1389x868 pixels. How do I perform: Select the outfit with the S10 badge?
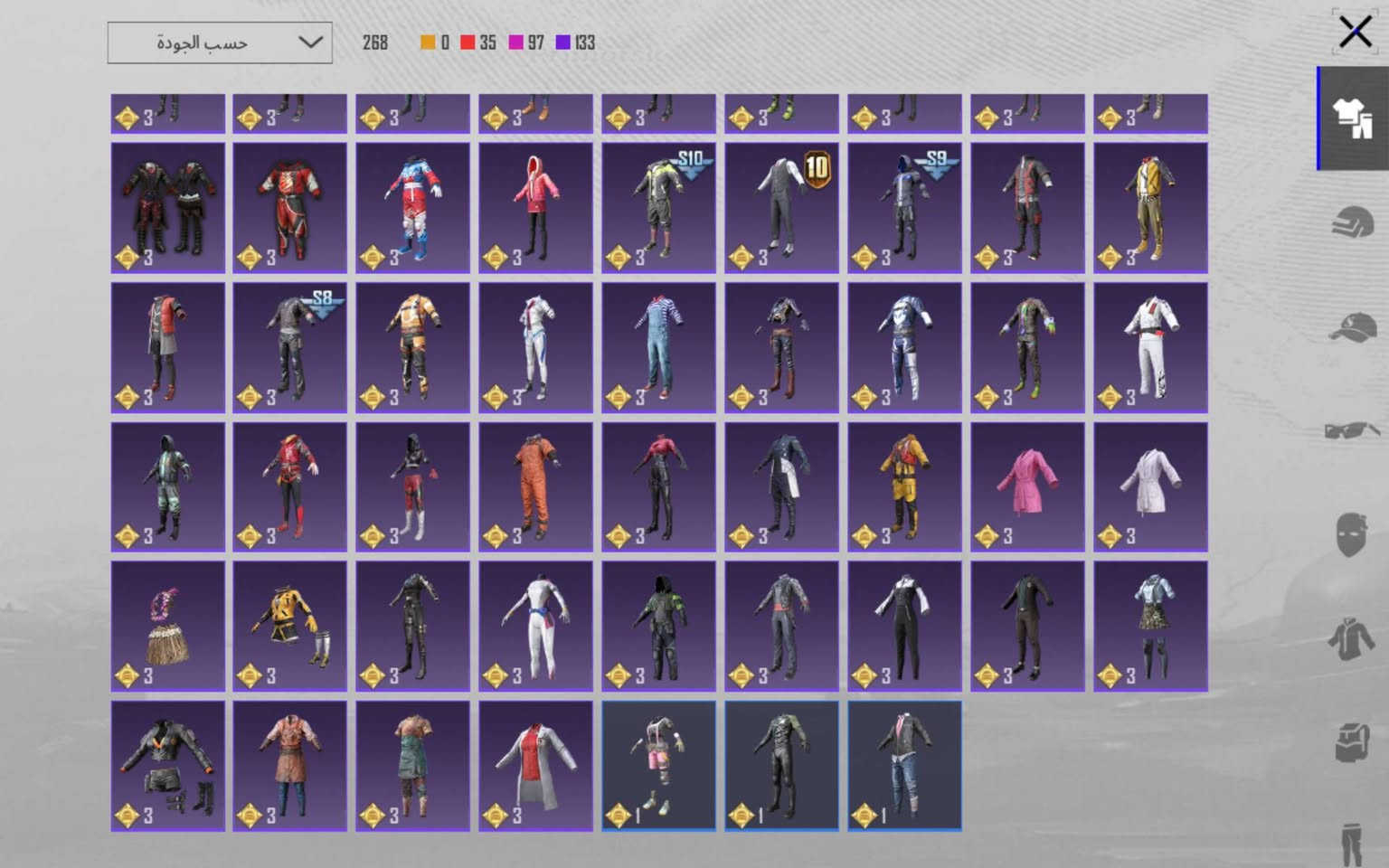[658, 208]
